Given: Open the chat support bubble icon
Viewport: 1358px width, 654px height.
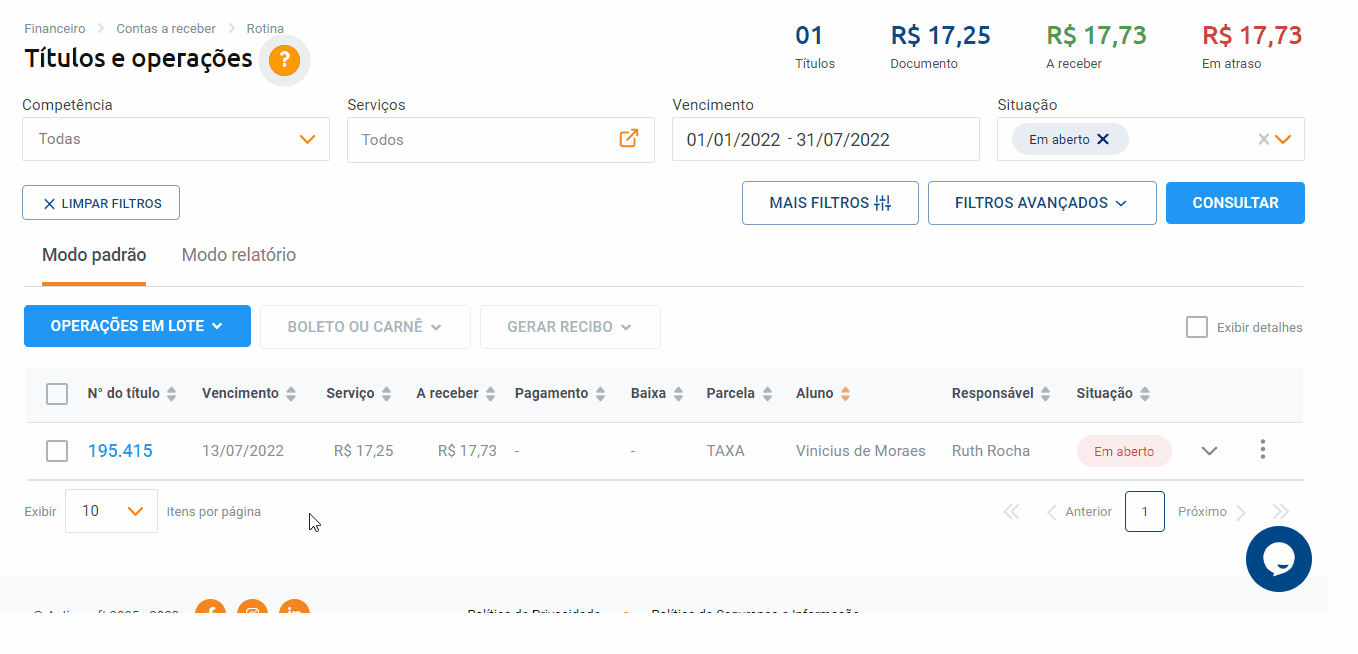Looking at the screenshot, I should 1279,559.
